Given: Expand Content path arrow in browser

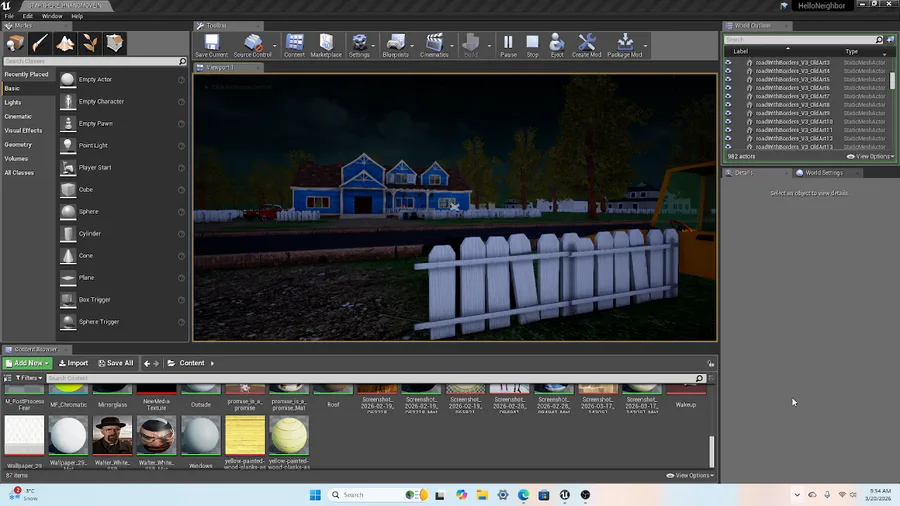Looking at the screenshot, I should [x=212, y=363].
